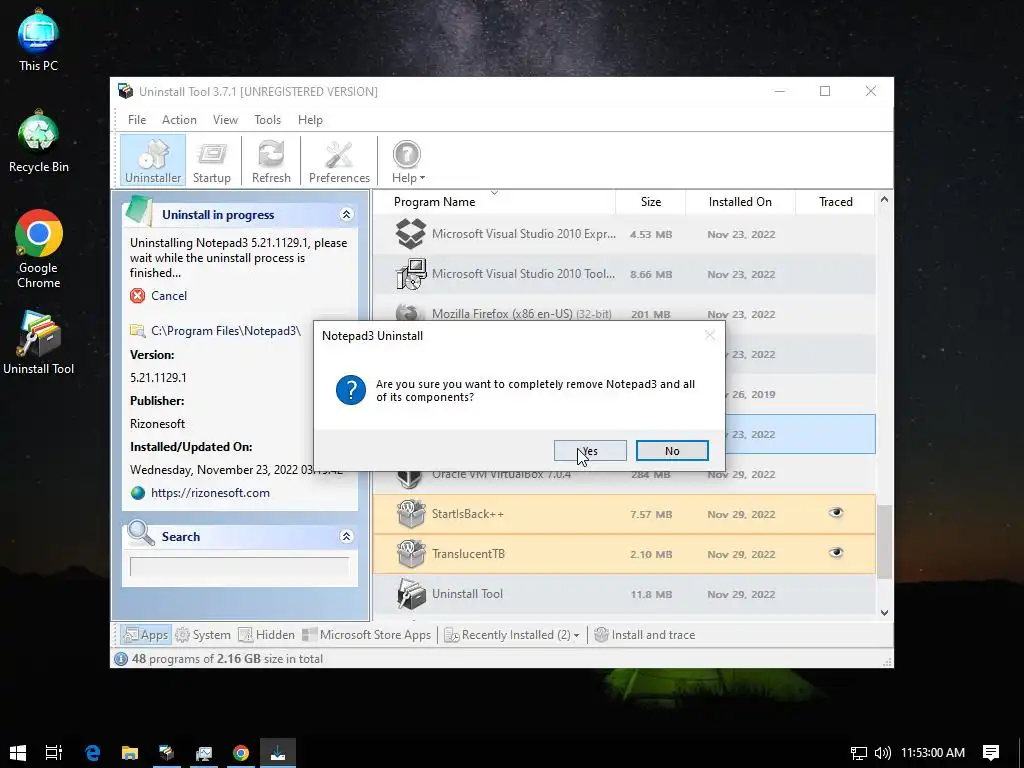Close the Notepad3 Uninstall dialog
The width and height of the screenshot is (1024, 768).
(x=710, y=335)
